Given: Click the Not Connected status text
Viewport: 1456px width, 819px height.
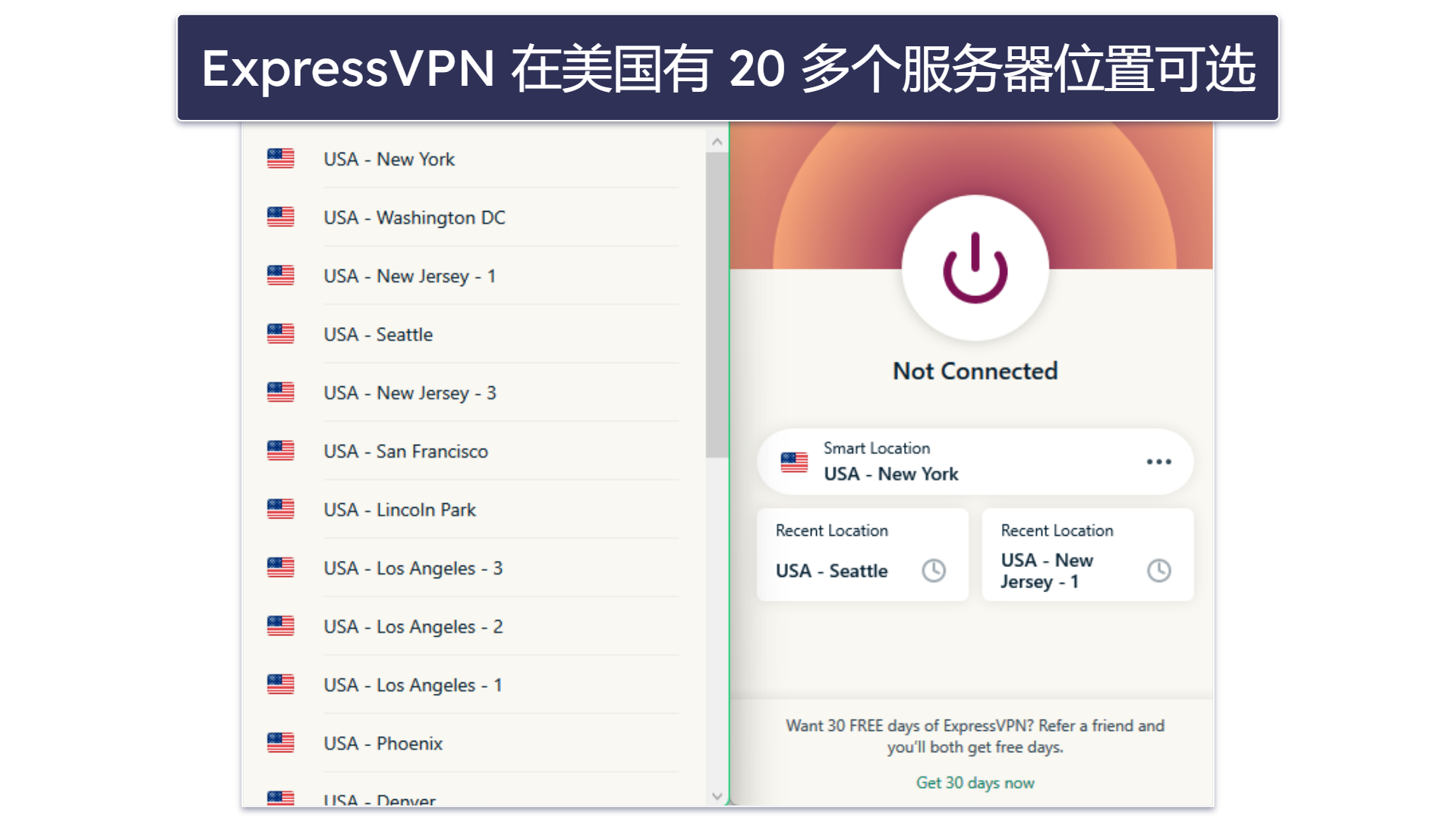Looking at the screenshot, I should point(975,371).
